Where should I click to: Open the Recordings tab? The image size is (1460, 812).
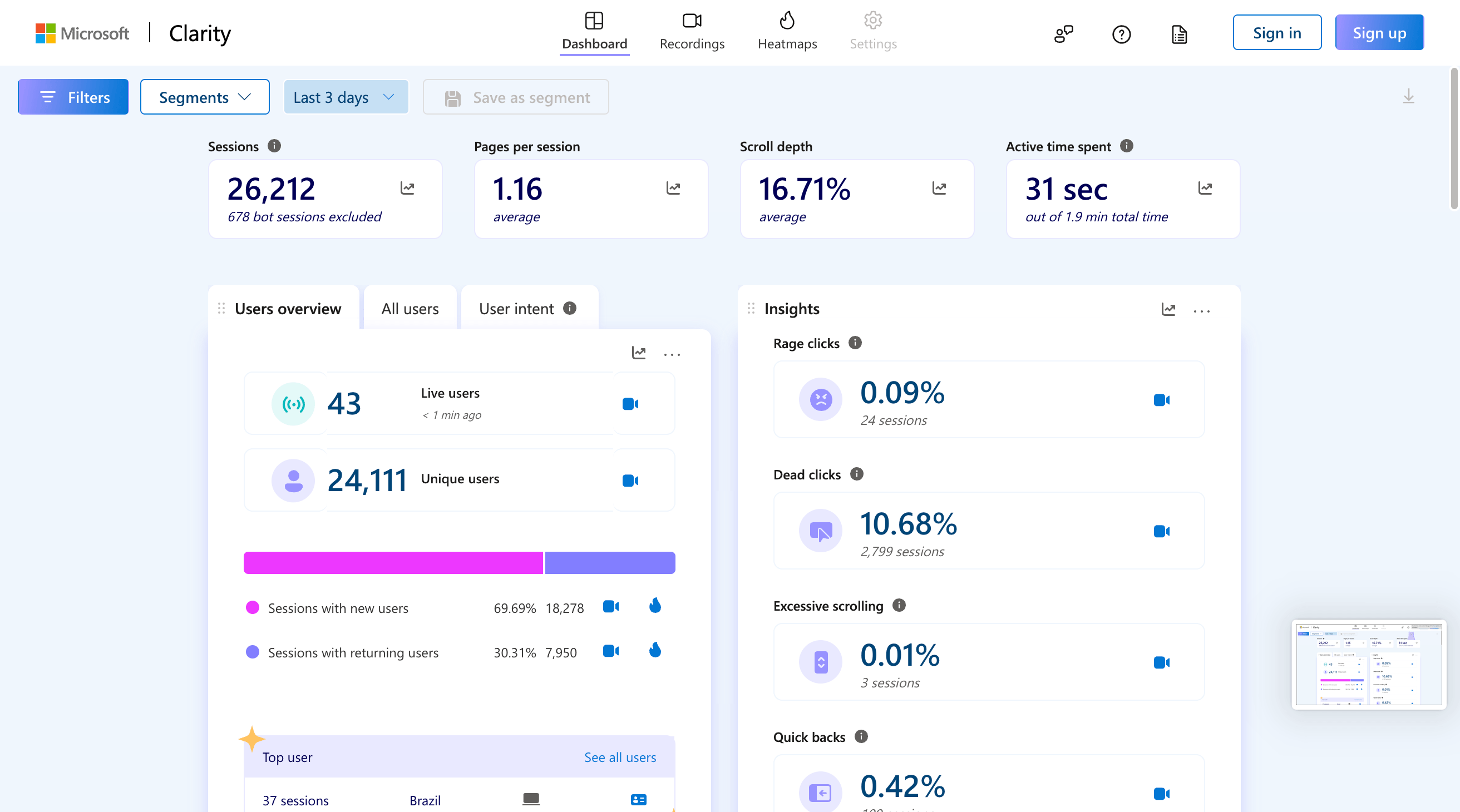pyautogui.click(x=692, y=32)
